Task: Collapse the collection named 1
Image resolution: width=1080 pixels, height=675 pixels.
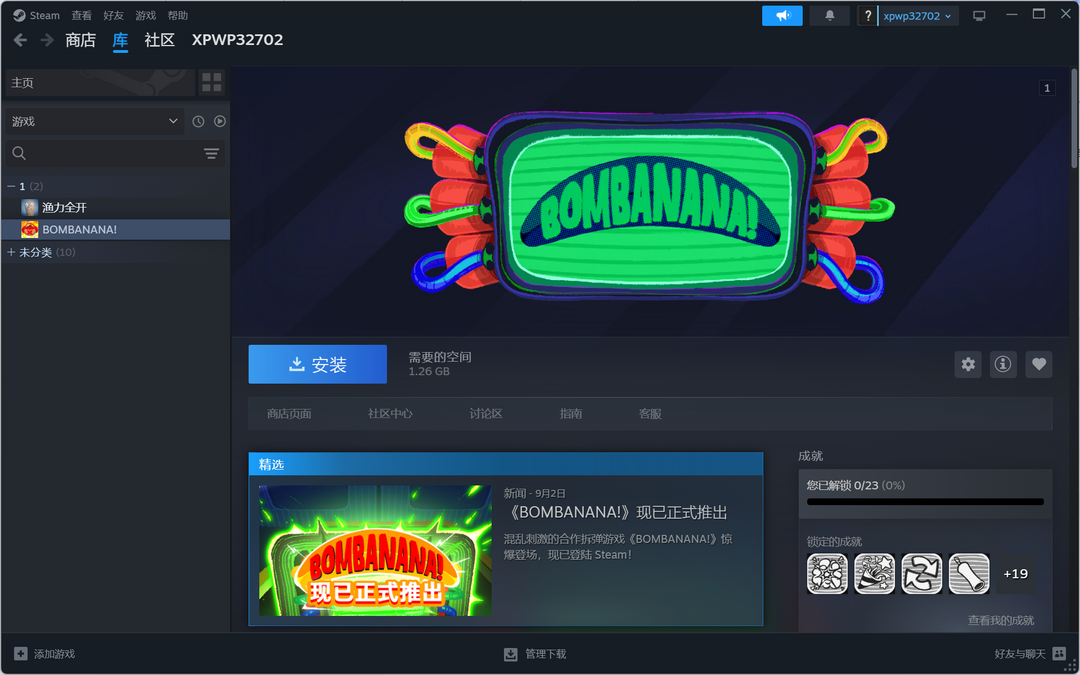Action: pyautogui.click(x=11, y=187)
